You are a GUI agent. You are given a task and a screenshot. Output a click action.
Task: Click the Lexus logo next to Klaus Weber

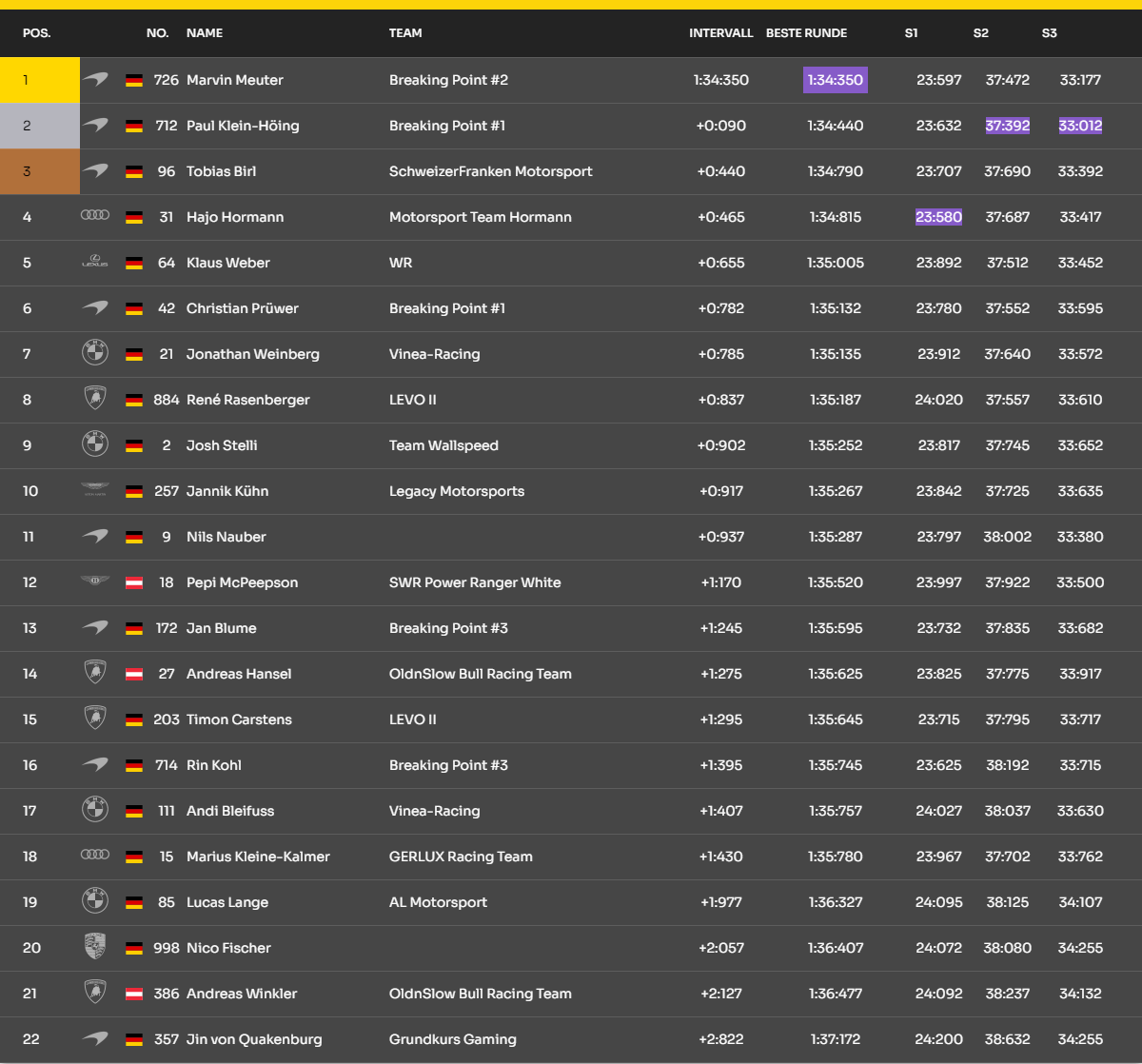95,262
